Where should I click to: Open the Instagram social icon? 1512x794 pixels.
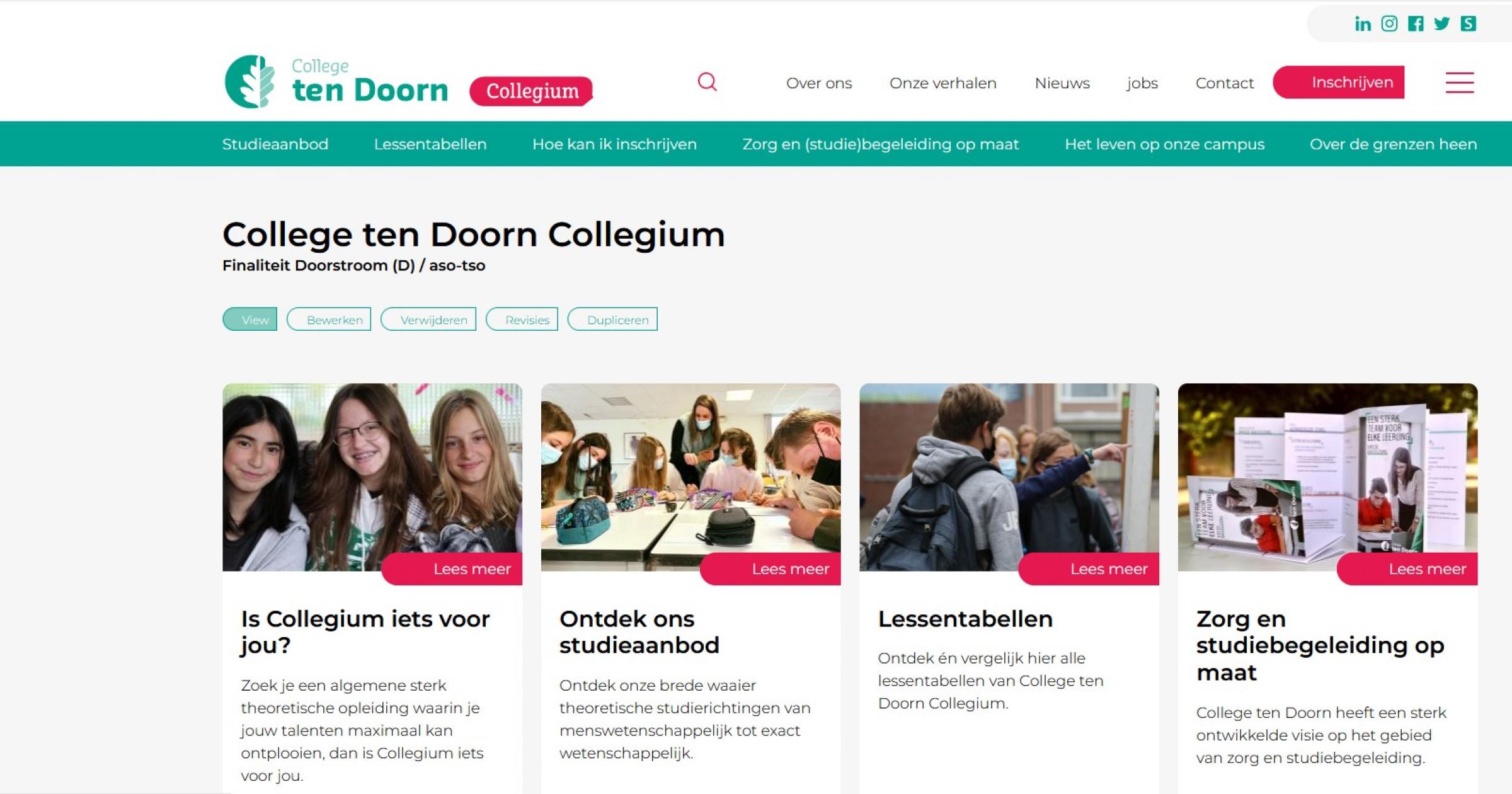[x=1389, y=23]
